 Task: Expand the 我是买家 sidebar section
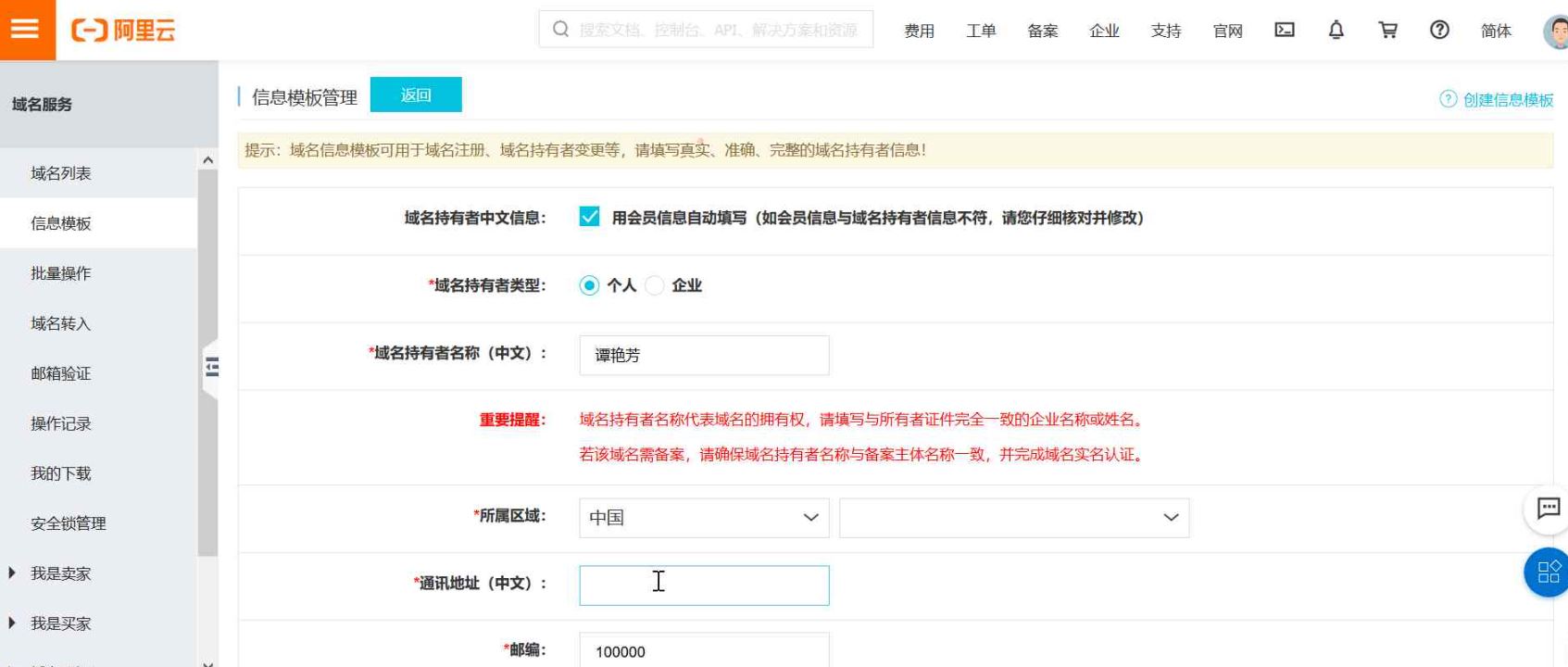[x=60, y=623]
